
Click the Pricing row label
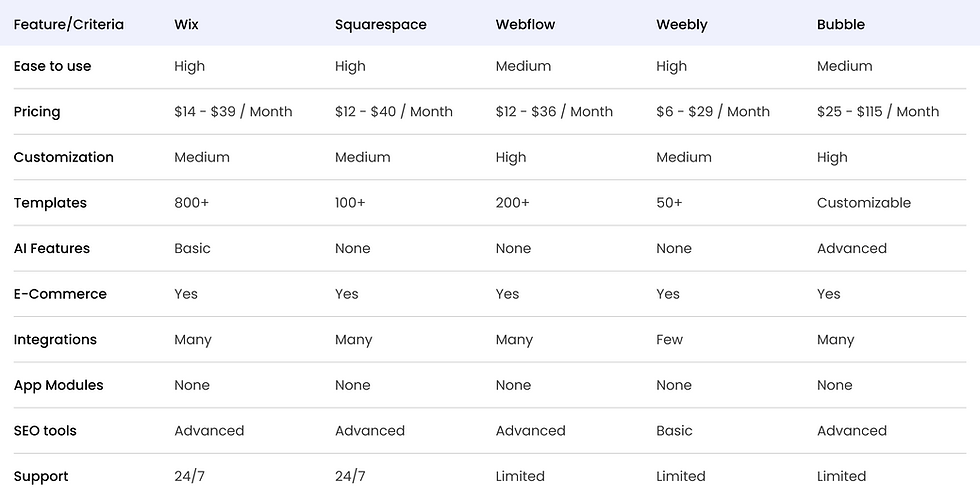pyautogui.click(x=37, y=112)
